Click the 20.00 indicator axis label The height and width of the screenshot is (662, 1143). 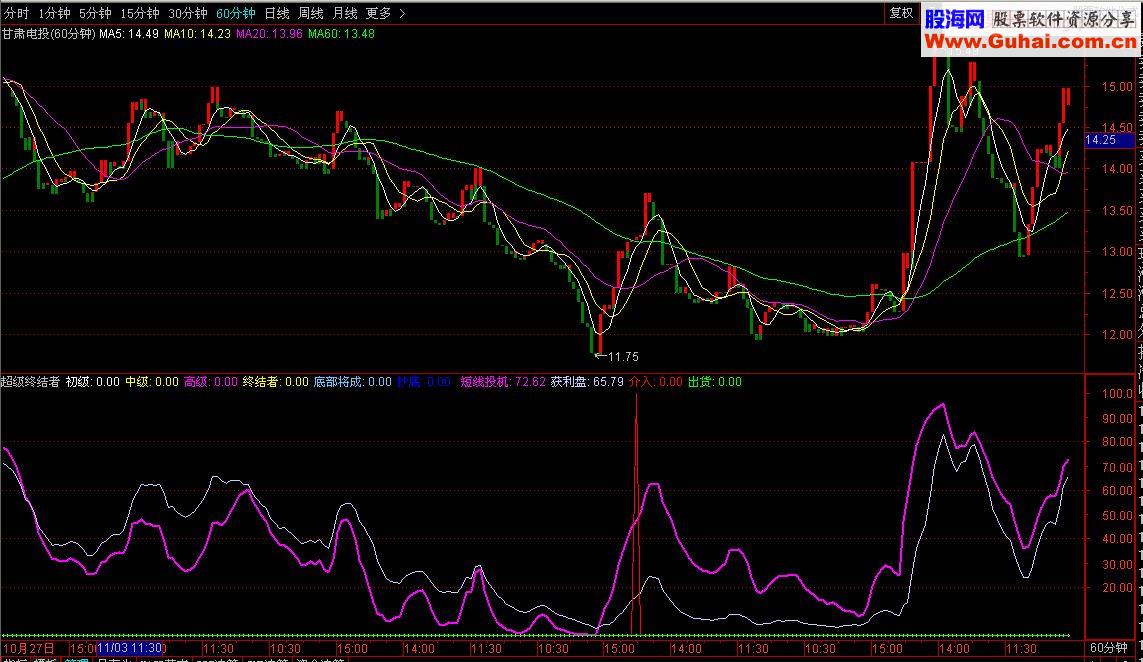click(x=1117, y=587)
